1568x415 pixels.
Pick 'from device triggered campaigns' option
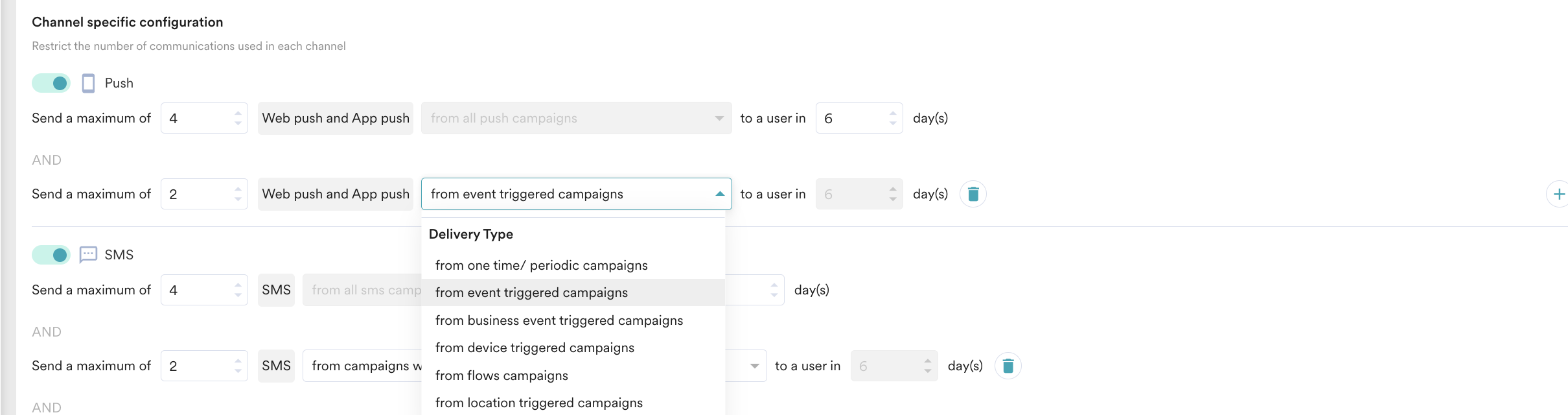tap(535, 348)
